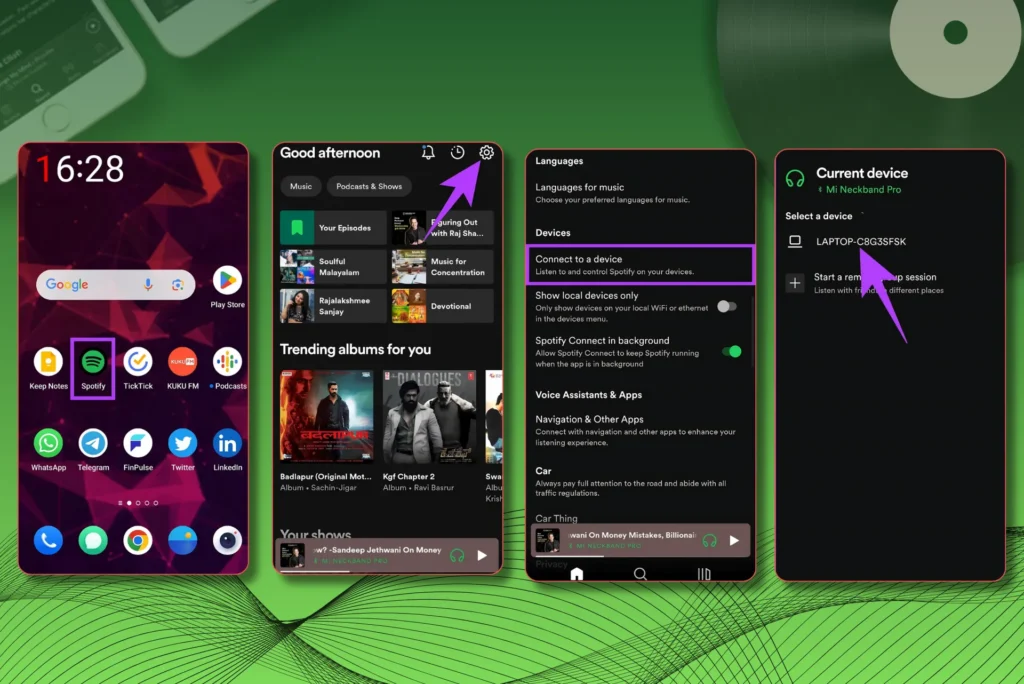Tap the microphone in the Google search bar
The image size is (1024, 684).
click(148, 285)
